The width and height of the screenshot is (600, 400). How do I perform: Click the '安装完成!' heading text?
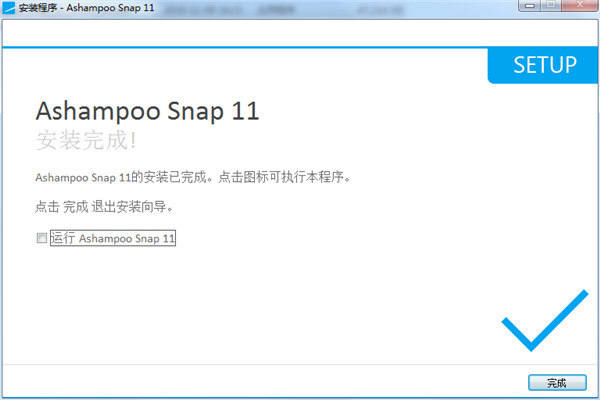[x=86, y=140]
